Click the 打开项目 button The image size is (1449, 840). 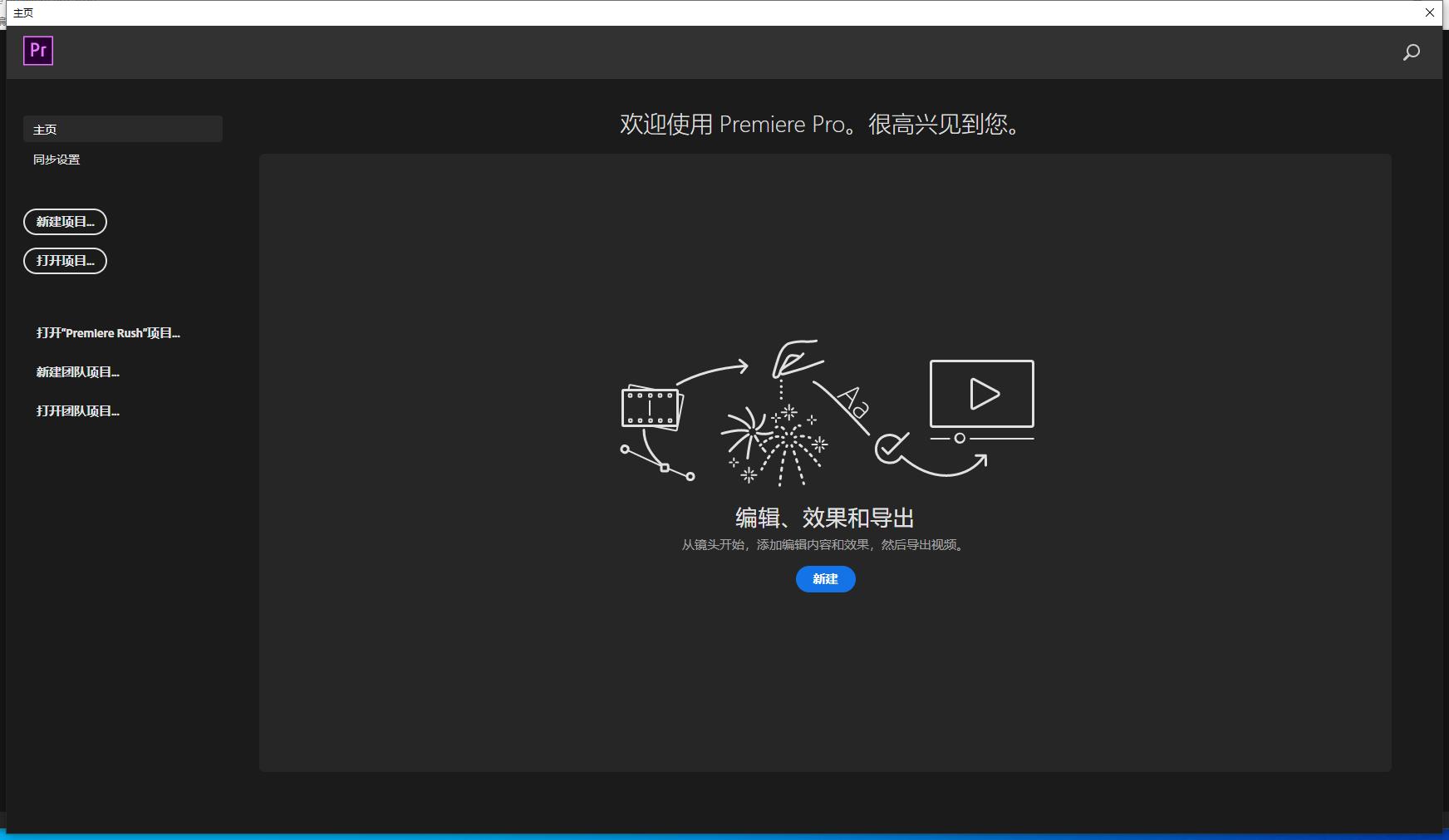pyautogui.click(x=65, y=260)
